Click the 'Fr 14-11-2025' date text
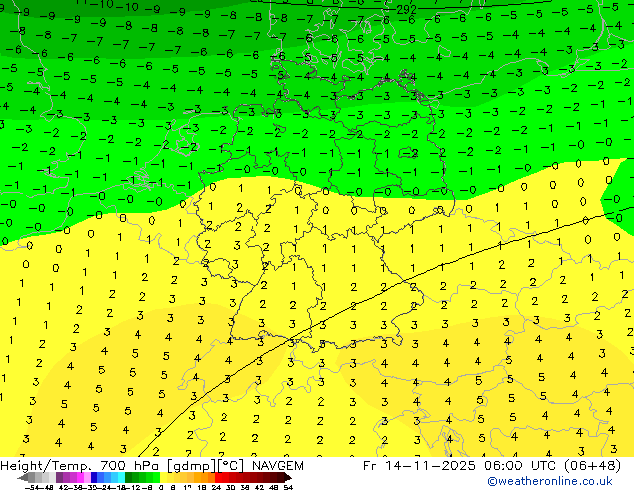Screen dimensions: 634x490 [x=419, y=466]
